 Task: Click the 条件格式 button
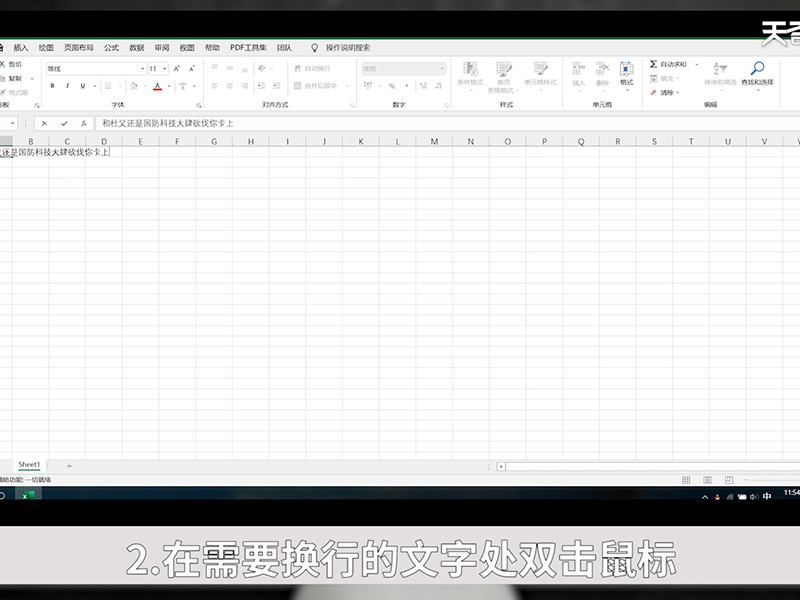pyautogui.click(x=470, y=77)
